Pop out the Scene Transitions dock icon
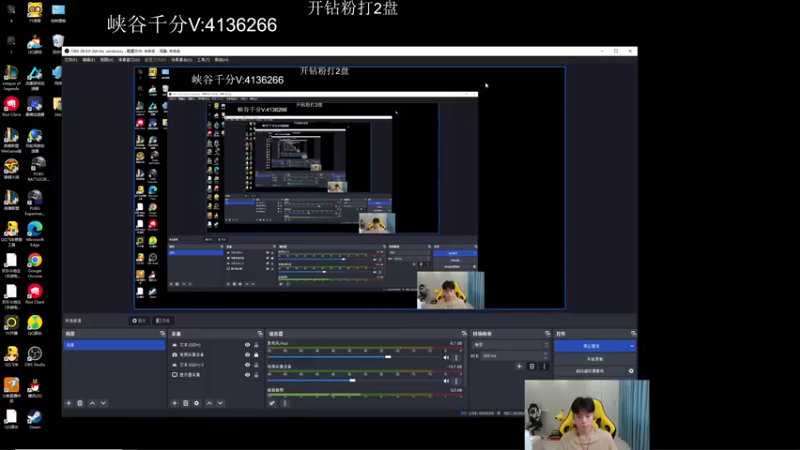This screenshot has width=800, height=450. [x=547, y=334]
